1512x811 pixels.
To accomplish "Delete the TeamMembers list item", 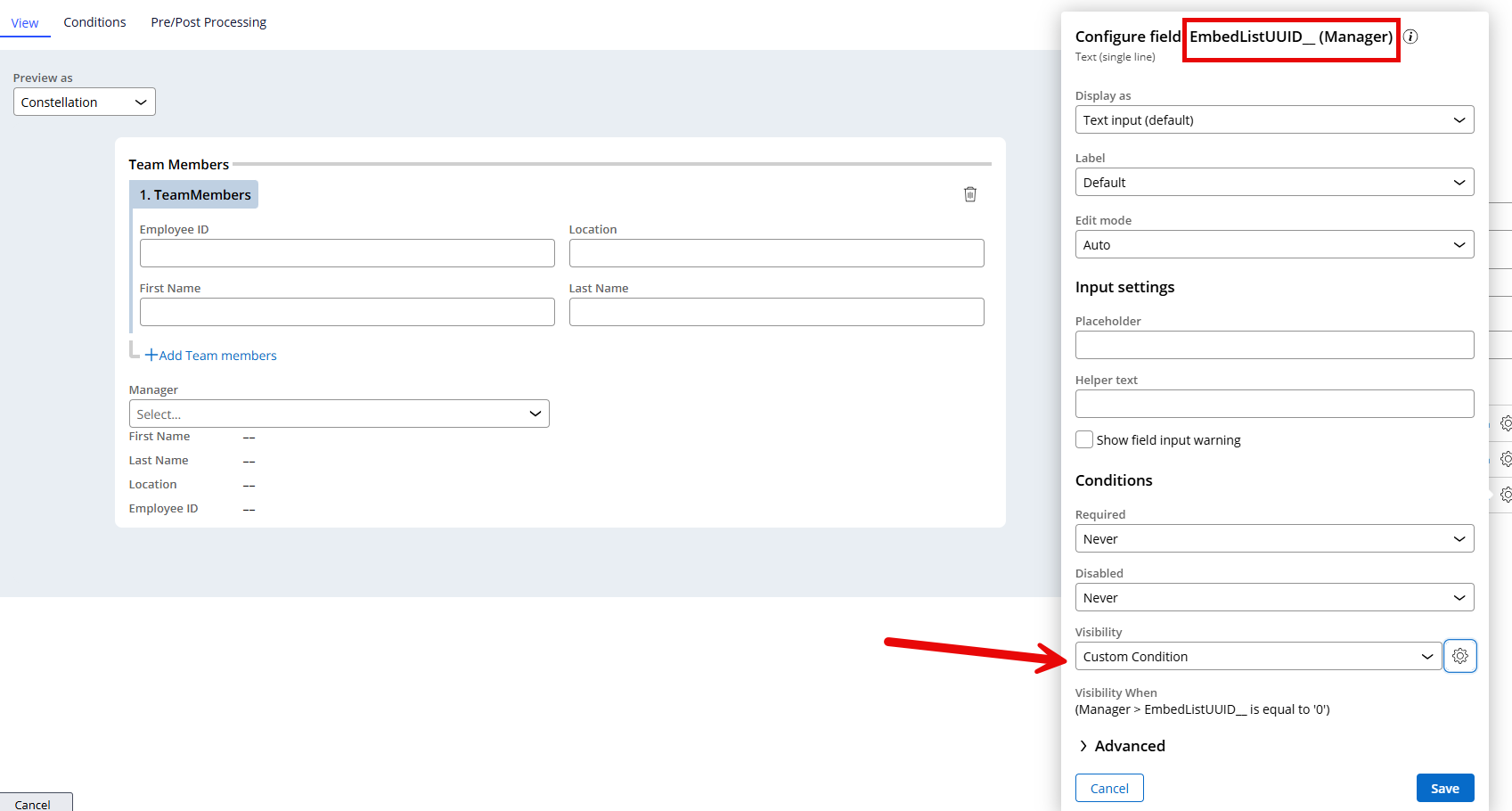I will pyautogui.click(x=970, y=193).
